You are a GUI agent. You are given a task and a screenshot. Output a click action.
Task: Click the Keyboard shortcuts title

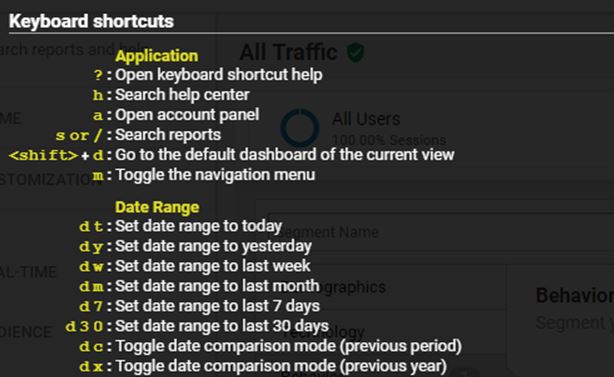(x=91, y=21)
